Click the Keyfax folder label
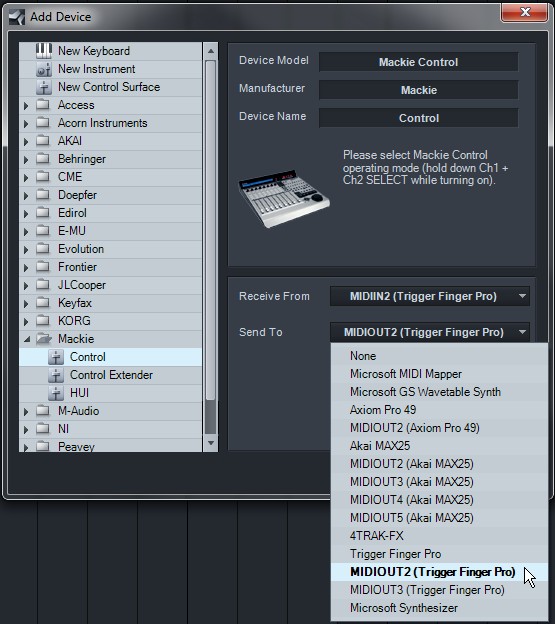 click(75, 303)
